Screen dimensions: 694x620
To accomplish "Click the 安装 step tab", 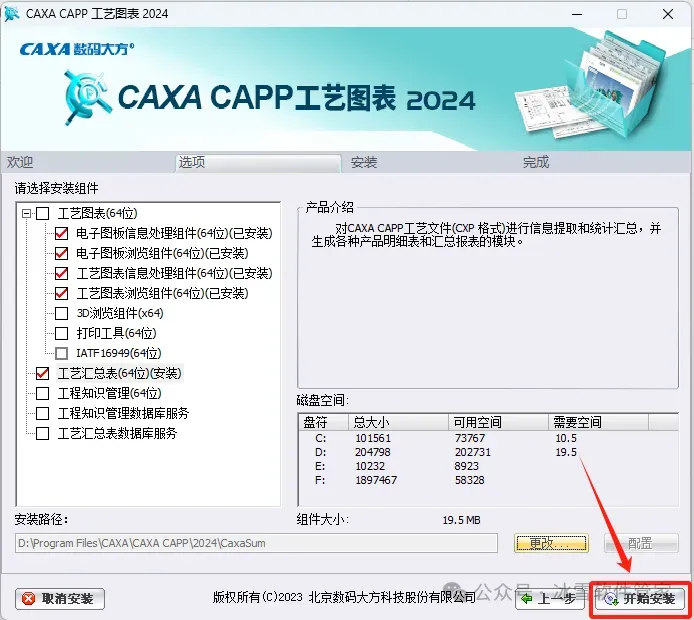I will tap(364, 162).
